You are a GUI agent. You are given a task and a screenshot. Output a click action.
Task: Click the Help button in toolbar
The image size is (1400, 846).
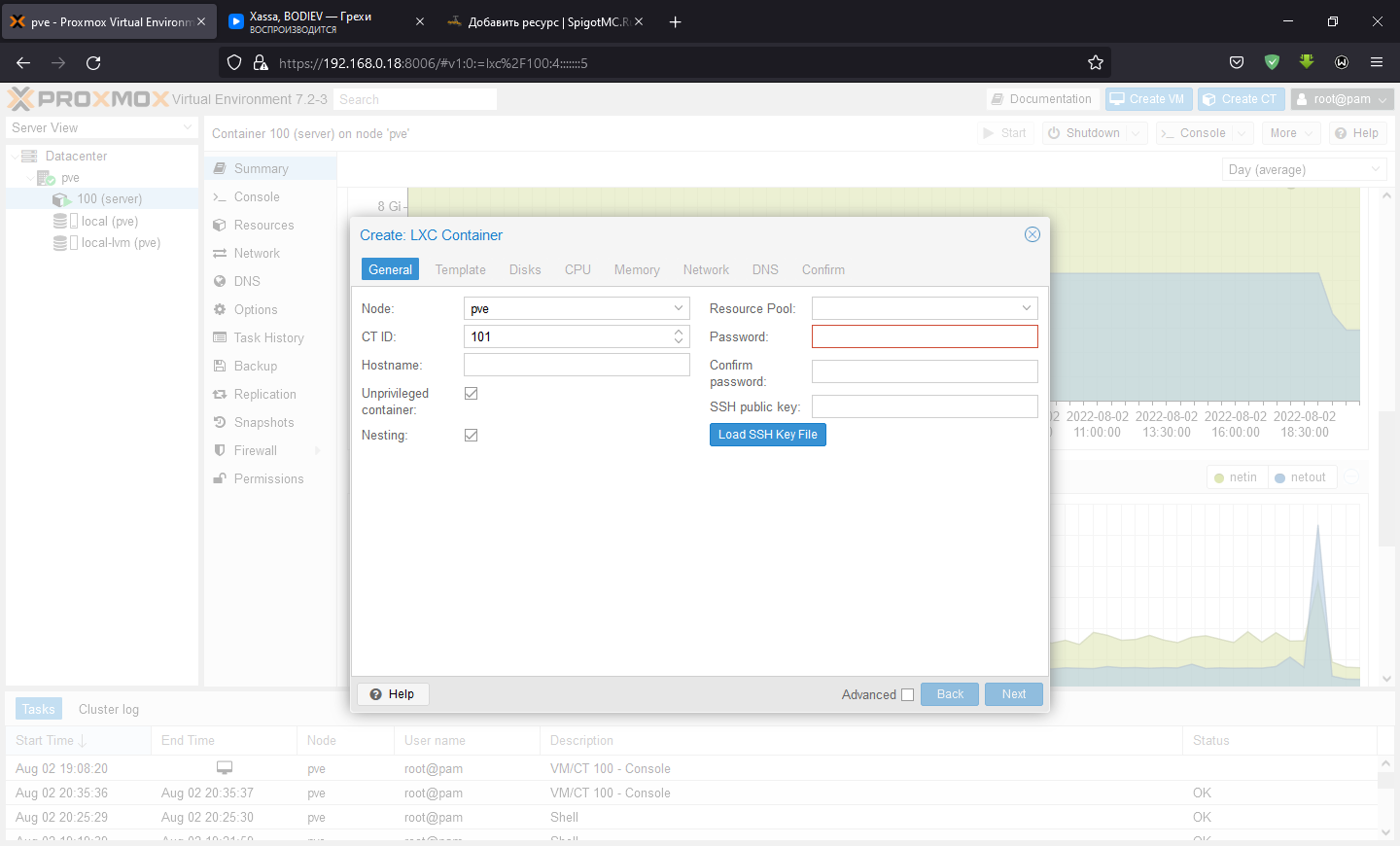pos(1356,133)
